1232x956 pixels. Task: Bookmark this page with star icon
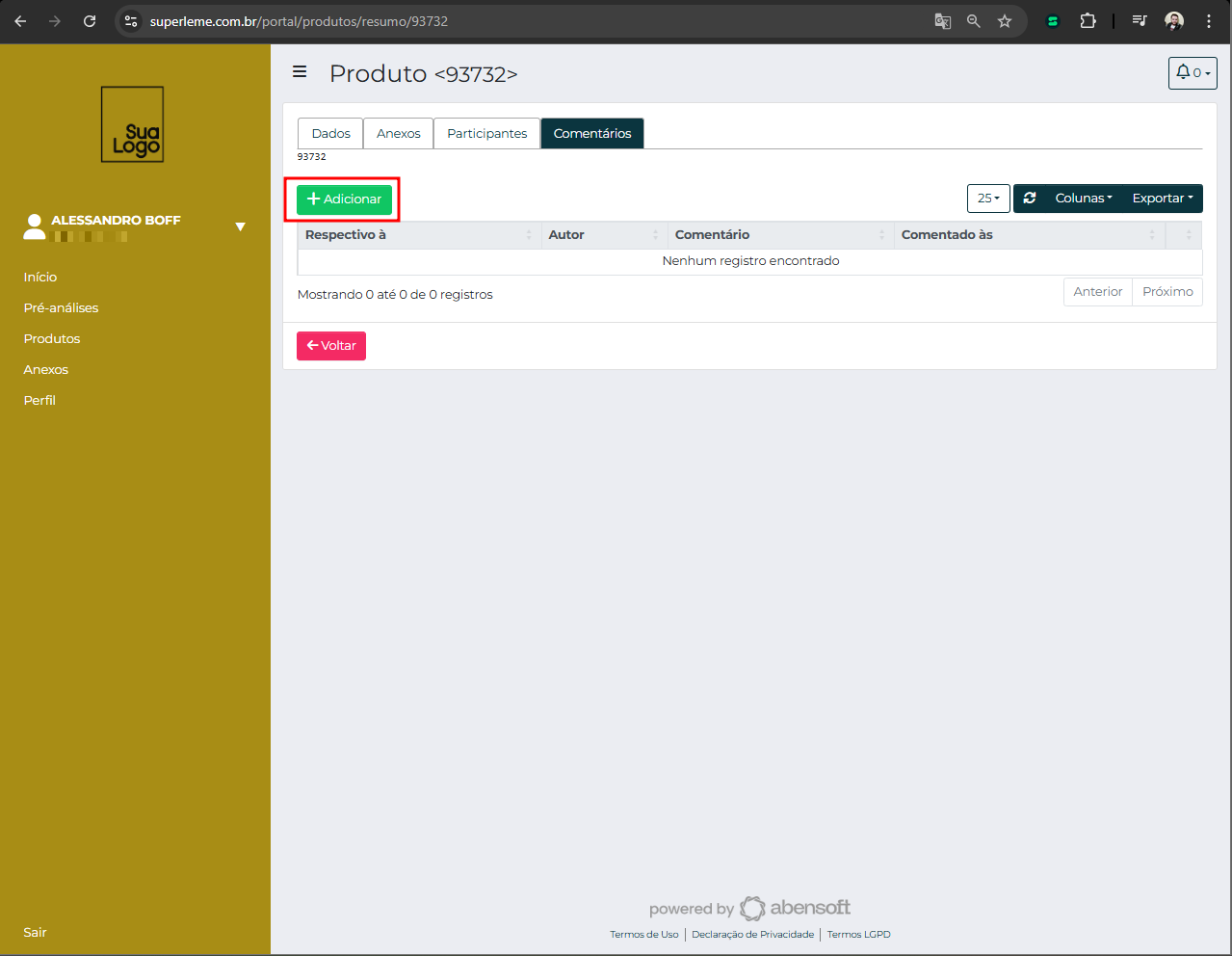pyautogui.click(x=1005, y=21)
